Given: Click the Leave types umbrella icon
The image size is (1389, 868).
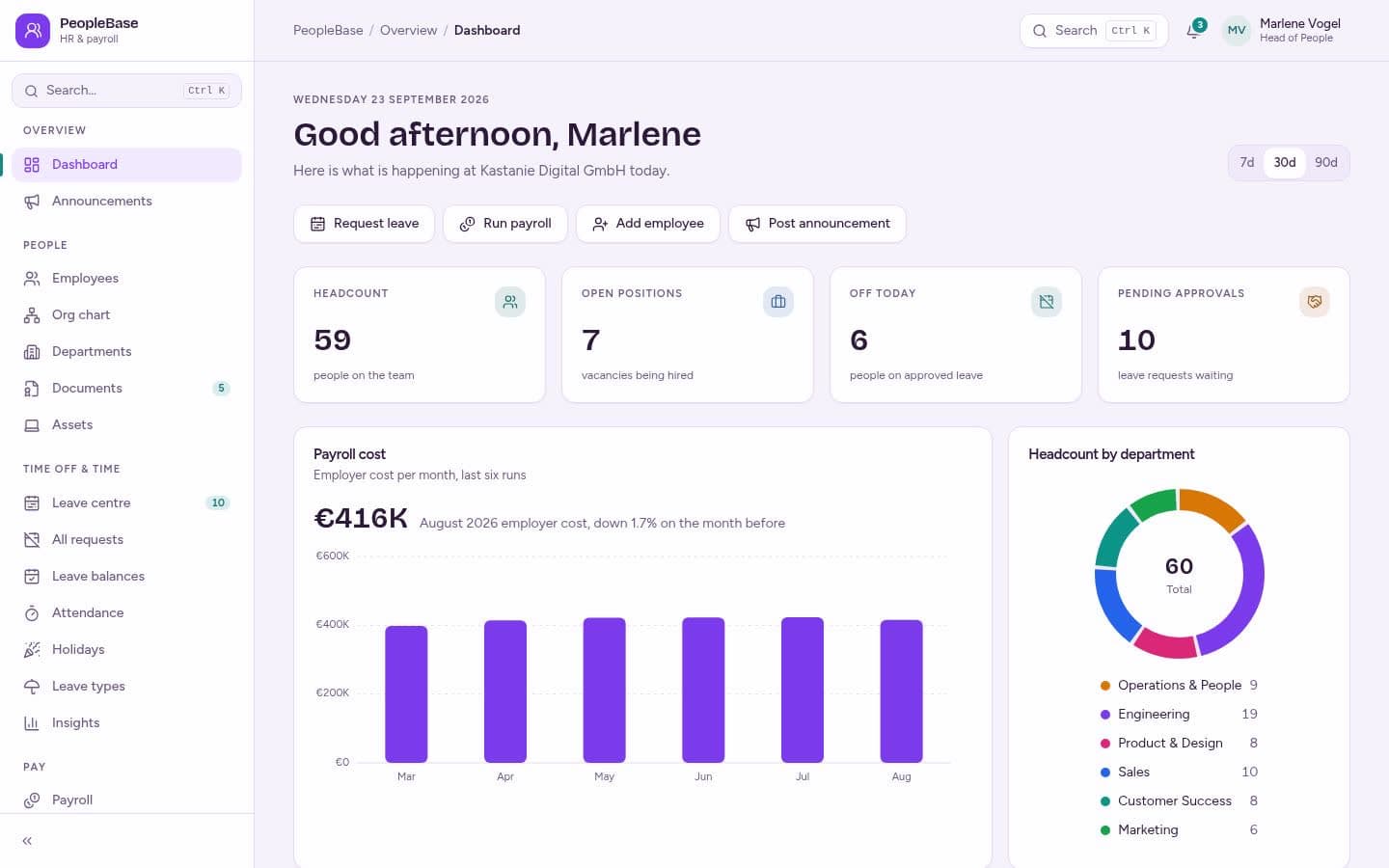Looking at the screenshot, I should click(x=32, y=686).
